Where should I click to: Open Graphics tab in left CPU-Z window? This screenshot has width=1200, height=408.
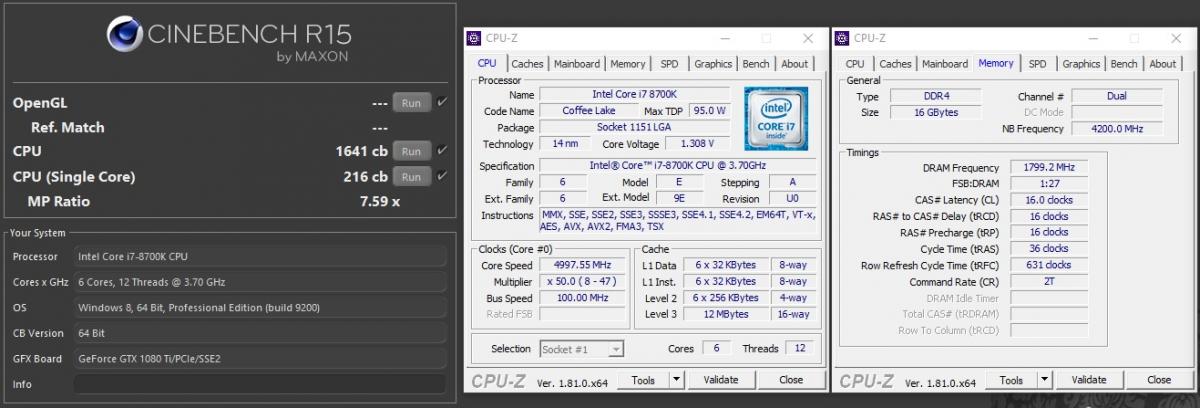point(713,64)
